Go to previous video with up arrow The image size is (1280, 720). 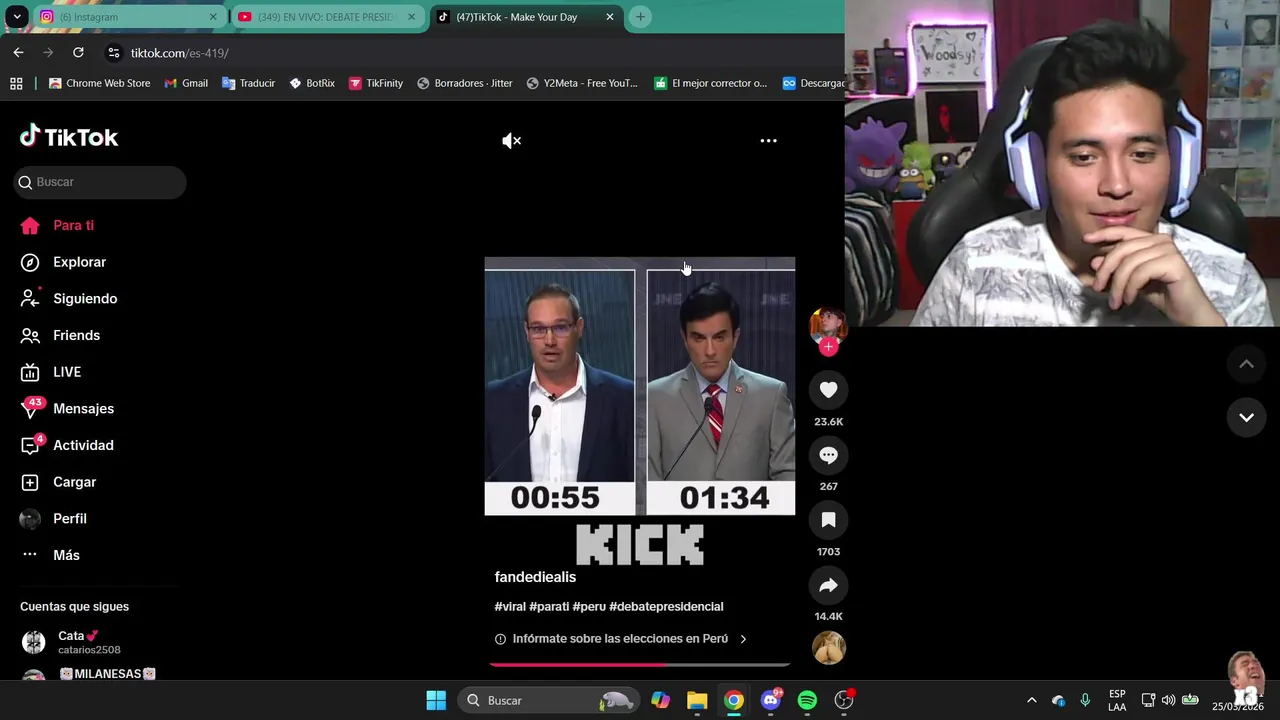click(x=1246, y=364)
